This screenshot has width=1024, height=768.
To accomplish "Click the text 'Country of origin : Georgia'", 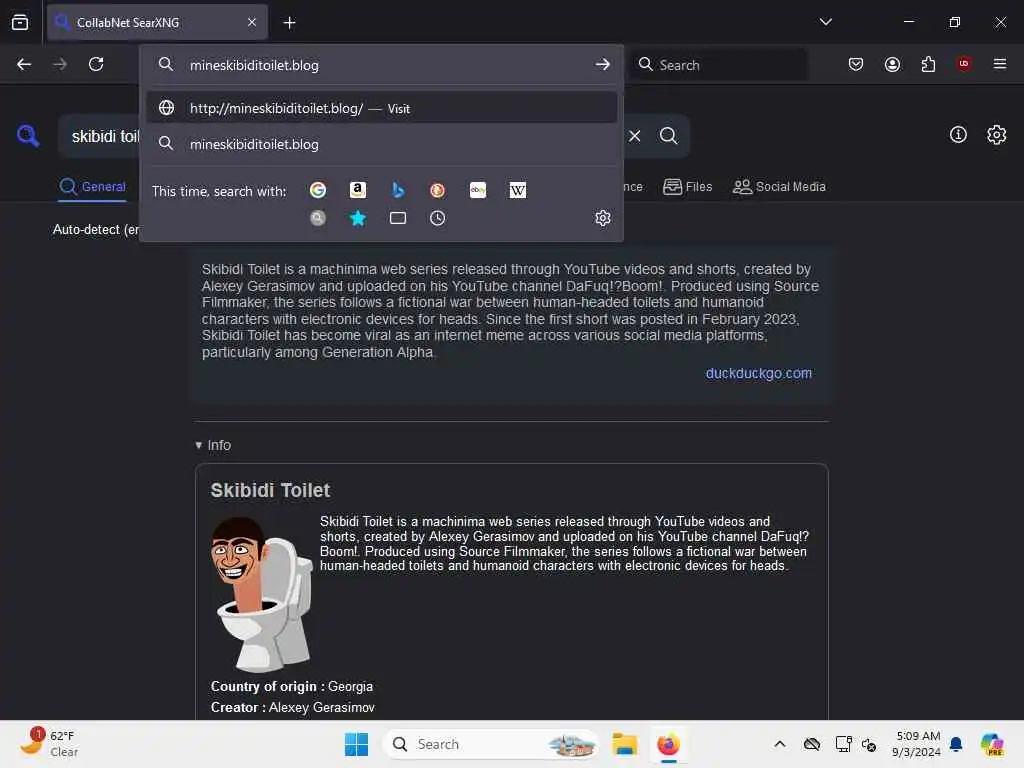I will pyautogui.click(x=292, y=686).
